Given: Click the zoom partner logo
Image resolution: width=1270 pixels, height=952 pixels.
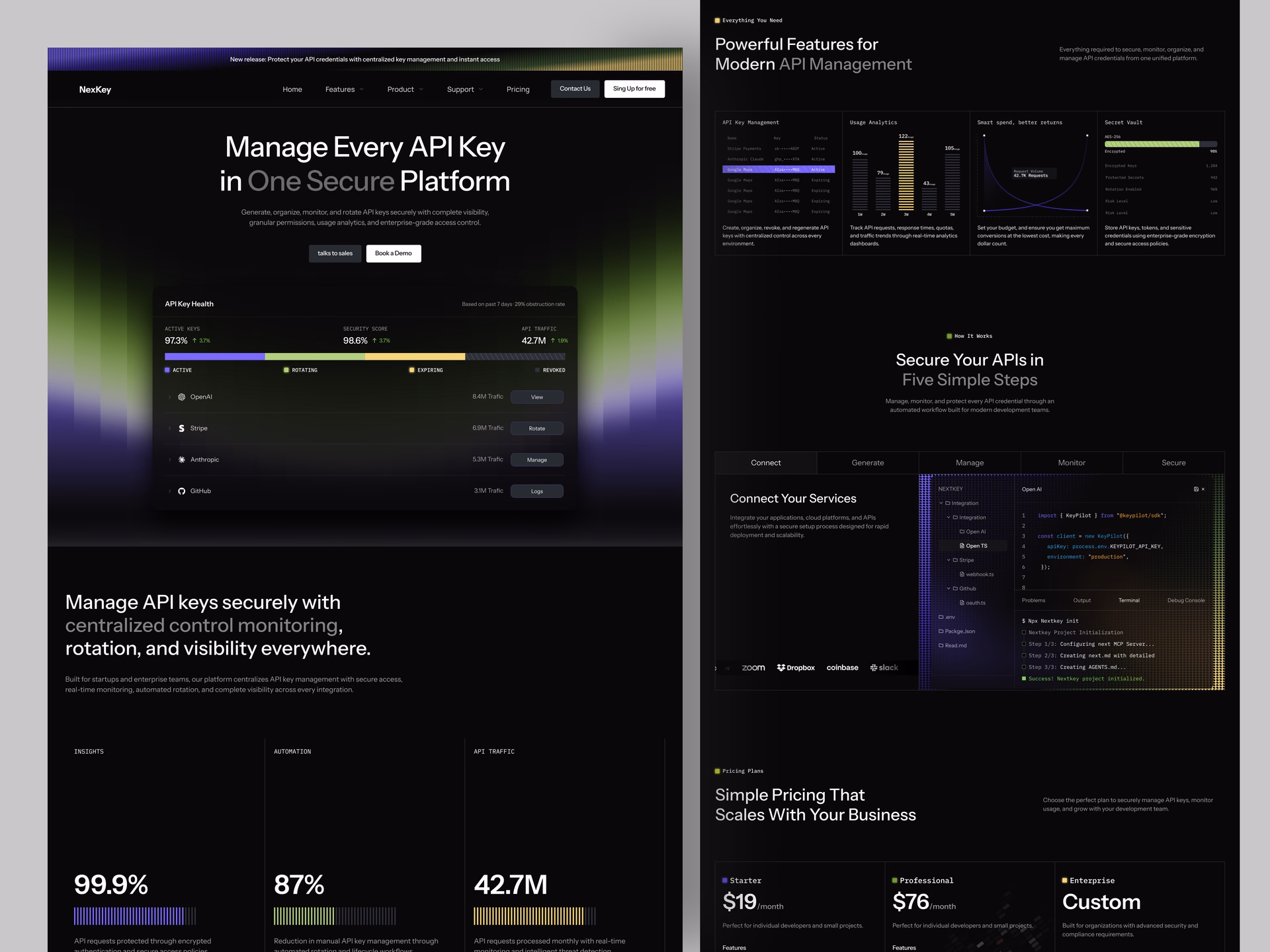Looking at the screenshot, I should pyautogui.click(x=753, y=668).
